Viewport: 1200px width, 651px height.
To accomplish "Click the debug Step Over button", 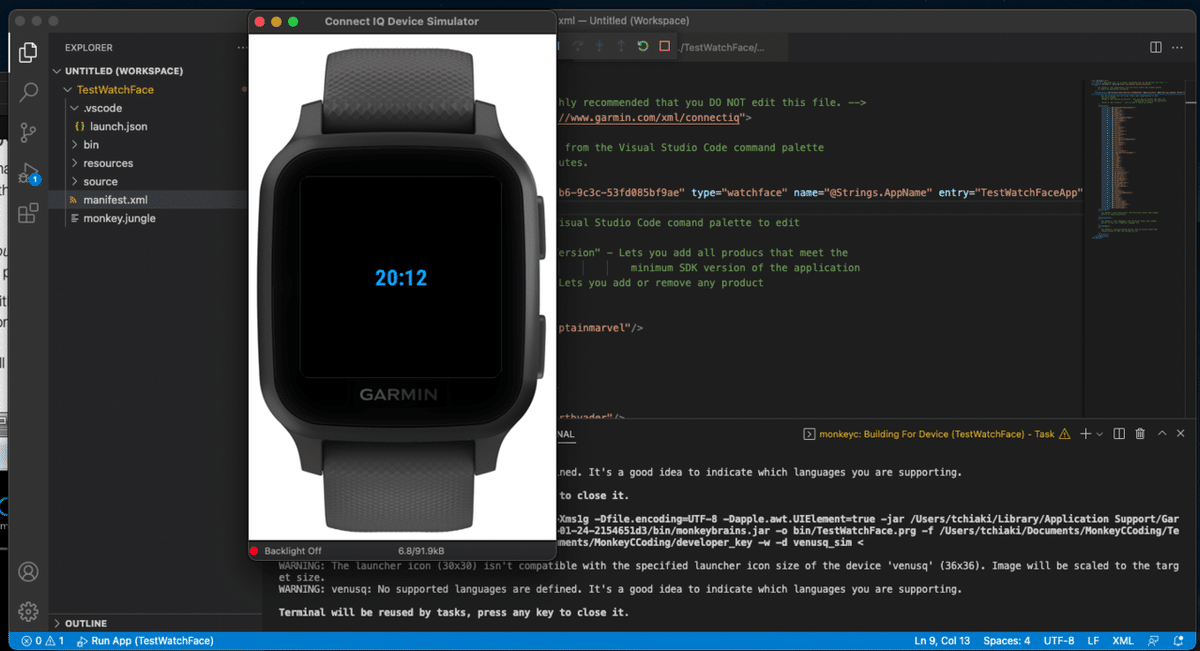I will pyautogui.click(x=577, y=46).
